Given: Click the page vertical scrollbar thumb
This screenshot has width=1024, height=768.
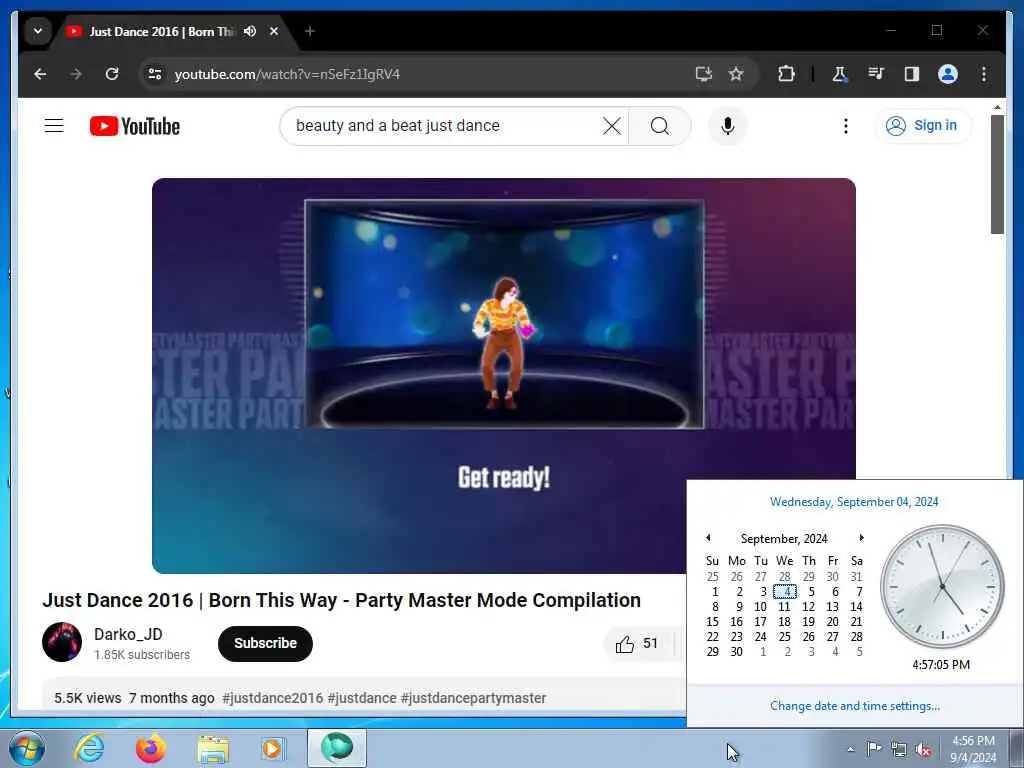Looking at the screenshot, I should [x=997, y=174].
